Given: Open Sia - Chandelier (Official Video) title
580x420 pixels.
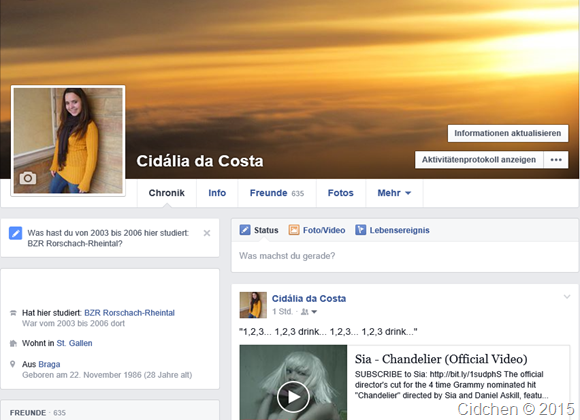Looking at the screenshot, I should [x=441, y=359].
